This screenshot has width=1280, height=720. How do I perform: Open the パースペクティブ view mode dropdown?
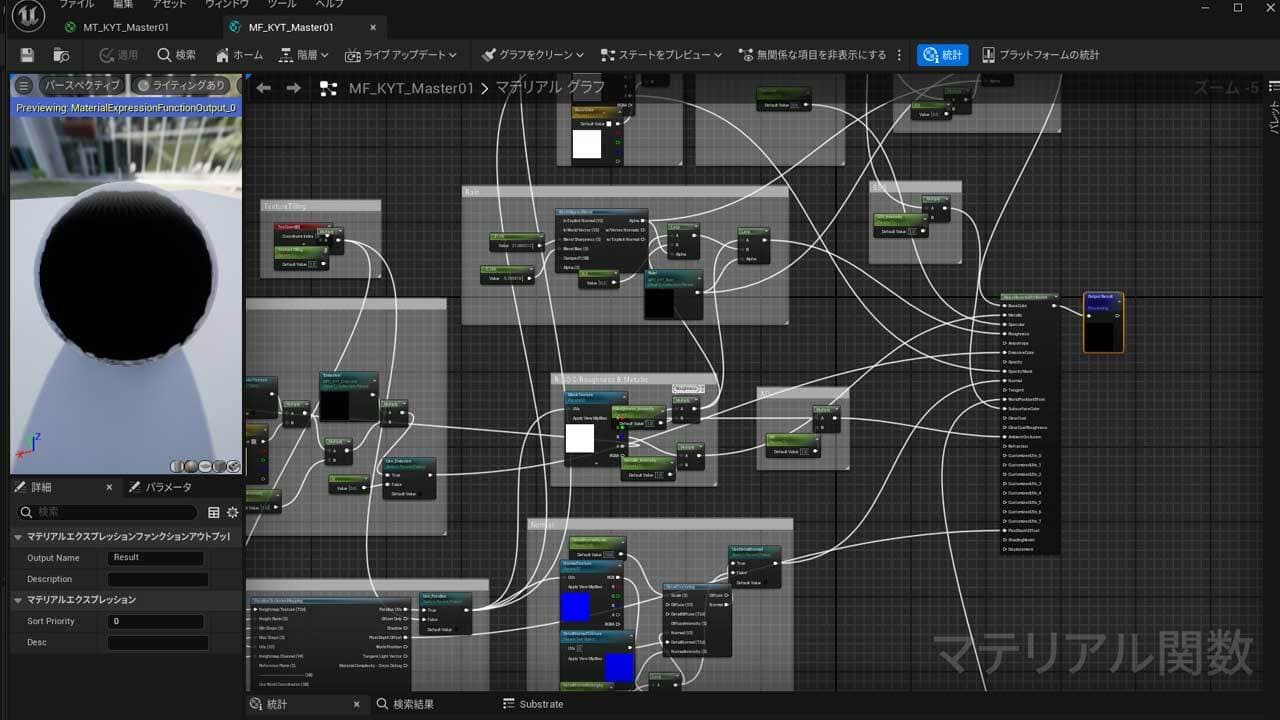[x=82, y=86]
